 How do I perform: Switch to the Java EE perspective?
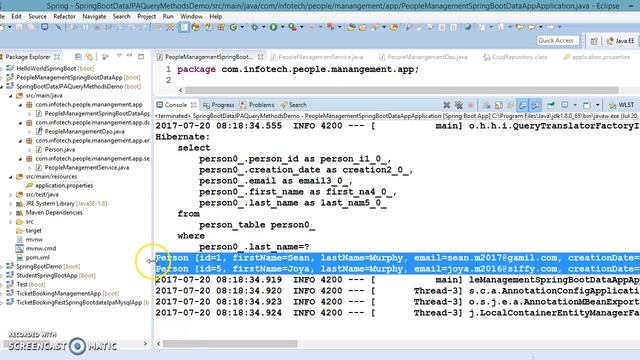tap(621, 41)
